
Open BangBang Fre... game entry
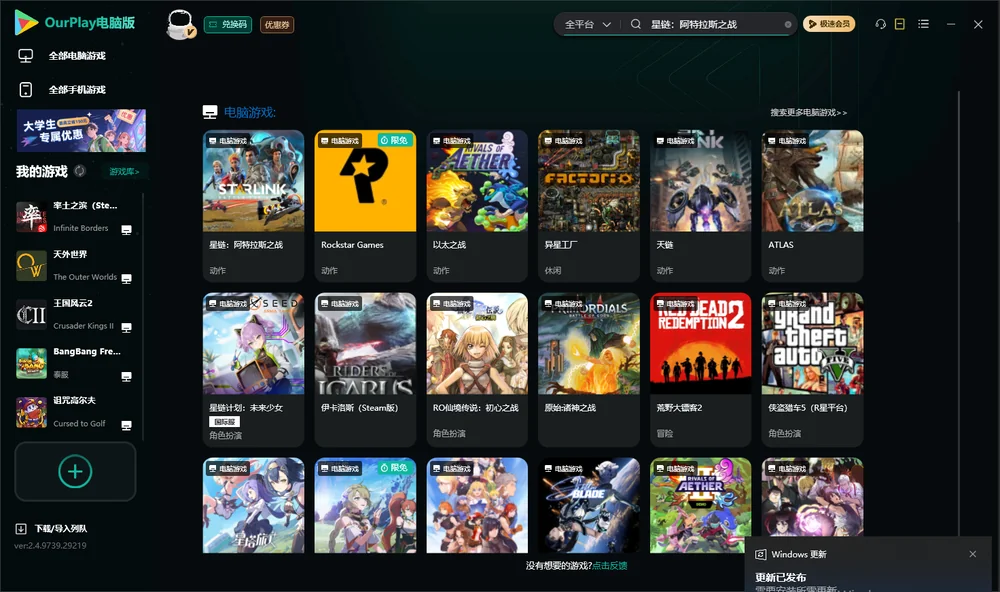pyautogui.click(x=75, y=363)
